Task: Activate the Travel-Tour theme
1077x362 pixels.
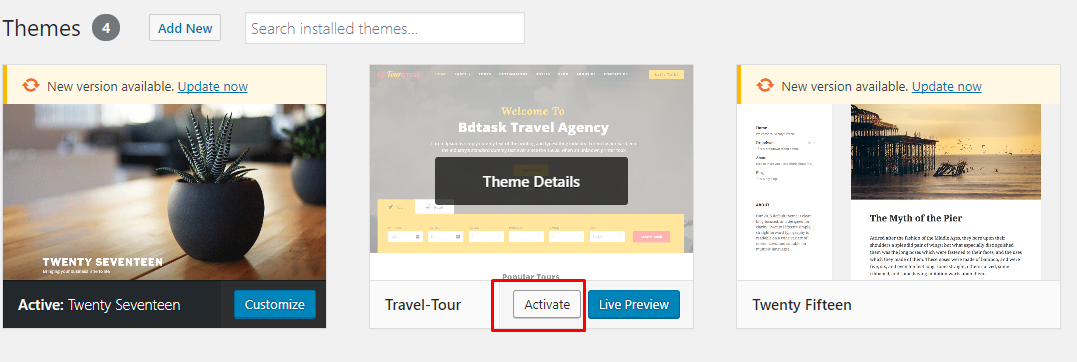Action: tap(547, 304)
